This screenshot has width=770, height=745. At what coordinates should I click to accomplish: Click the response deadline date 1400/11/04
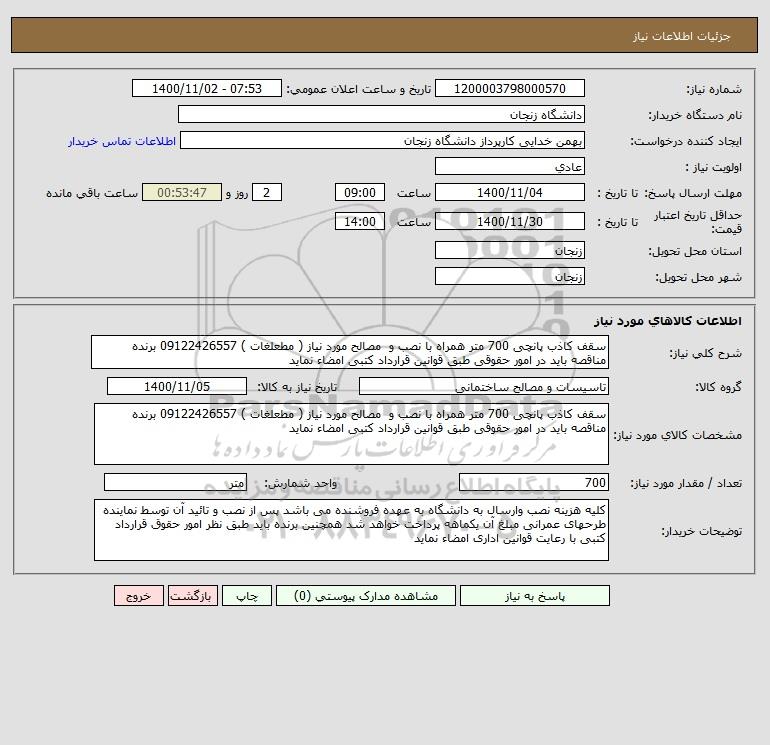pyautogui.click(x=510, y=193)
